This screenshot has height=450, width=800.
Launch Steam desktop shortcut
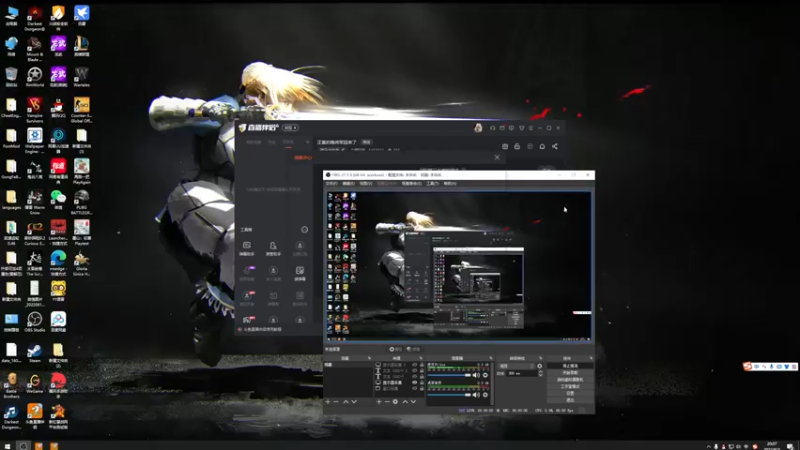point(35,352)
